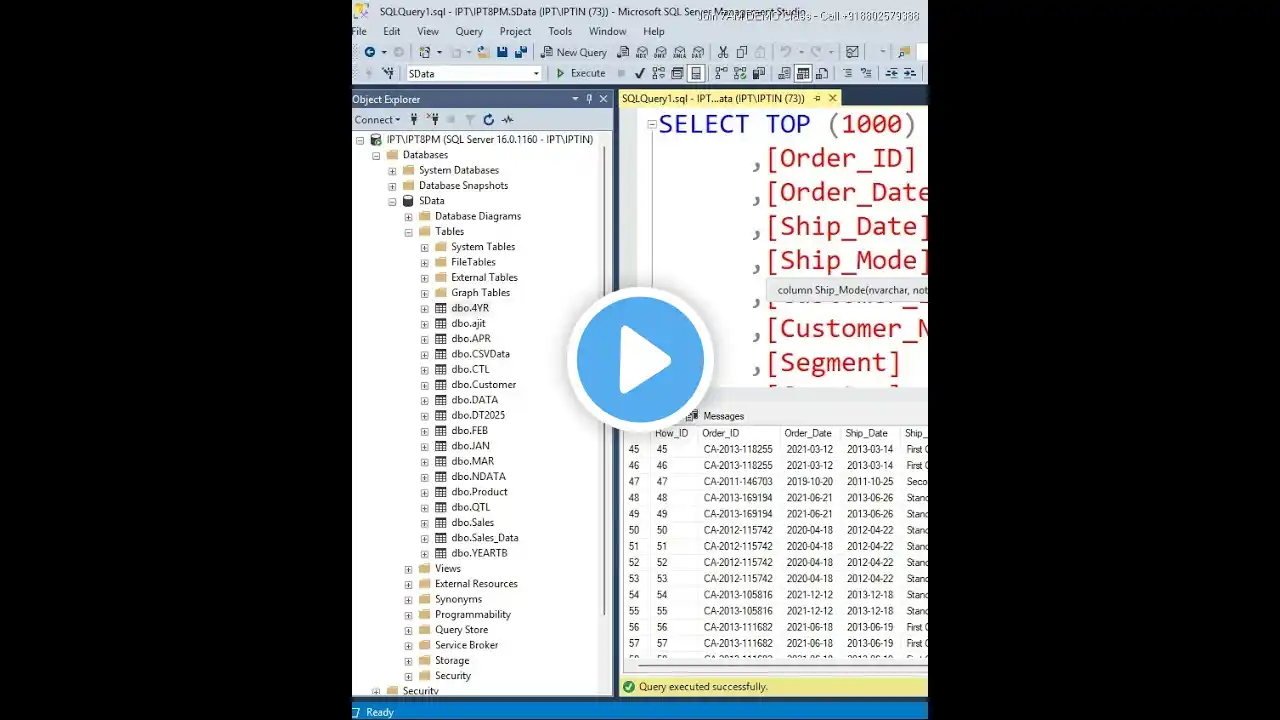The height and width of the screenshot is (720, 1280).
Task: Collapse the Tables folder node
Action: [408, 232]
